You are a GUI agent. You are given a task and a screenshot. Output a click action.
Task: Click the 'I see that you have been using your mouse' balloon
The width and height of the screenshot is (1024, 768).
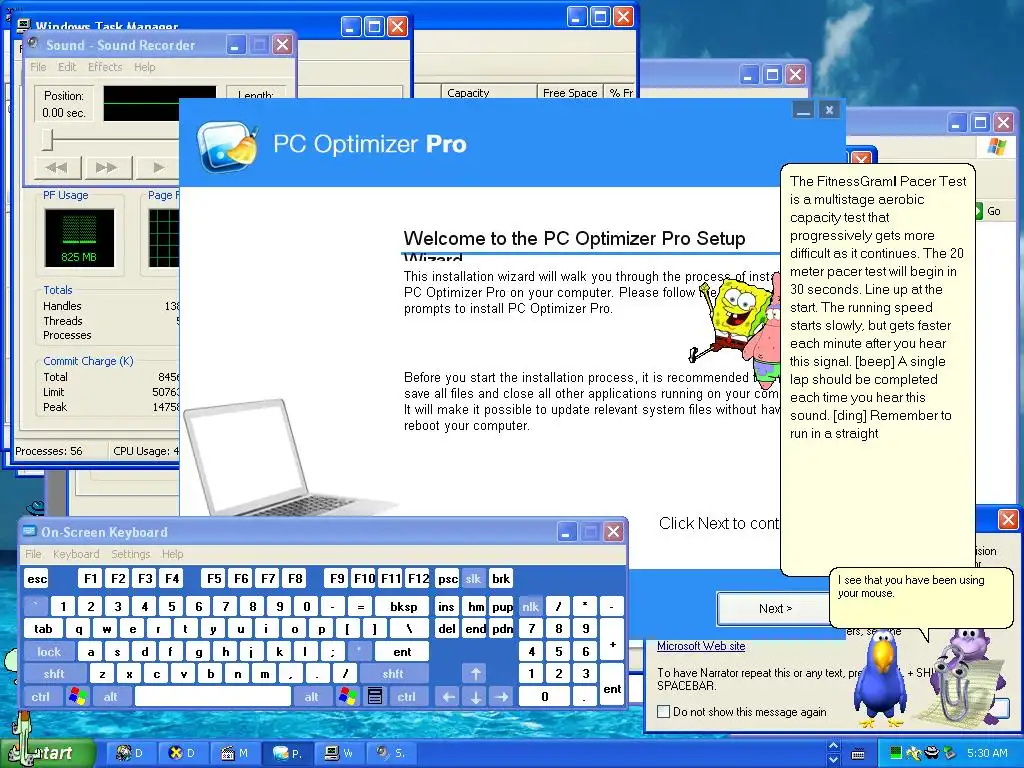click(x=921, y=597)
